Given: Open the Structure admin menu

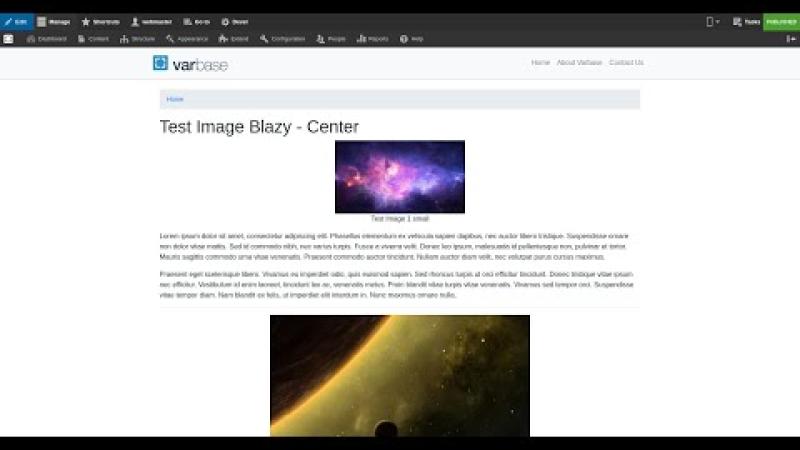Looking at the screenshot, I should pos(137,39).
